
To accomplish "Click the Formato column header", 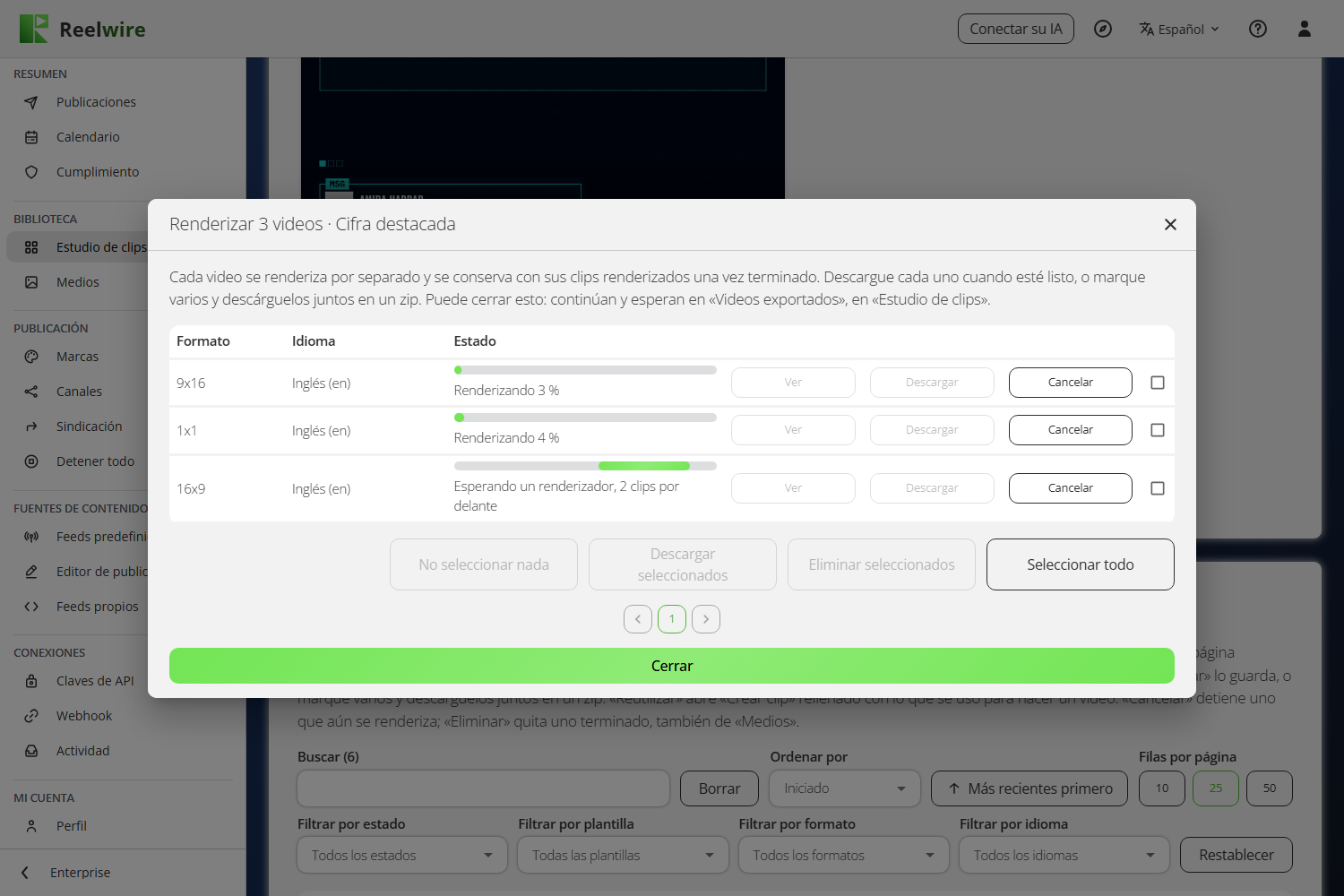I will (203, 341).
